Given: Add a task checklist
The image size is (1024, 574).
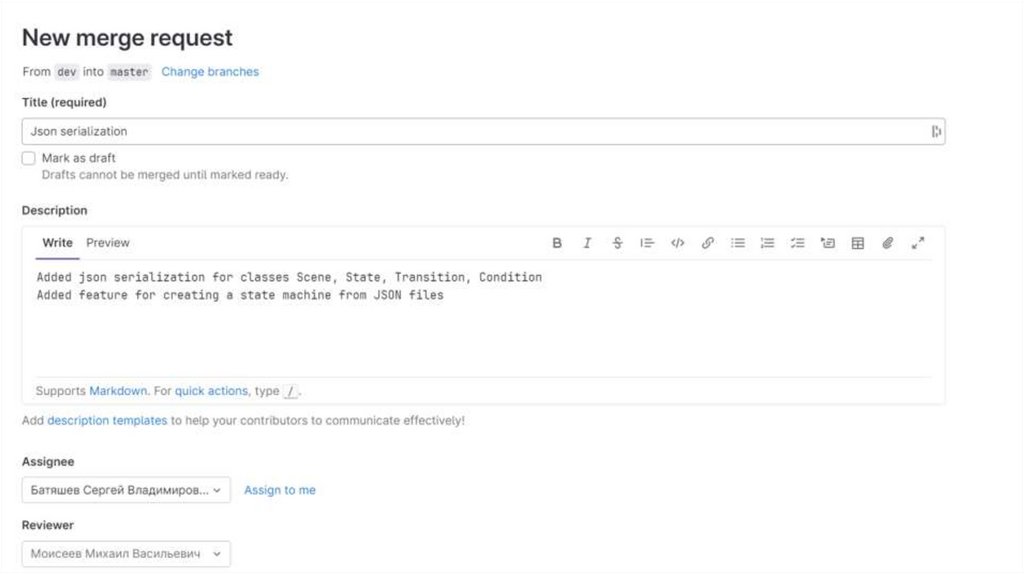Looking at the screenshot, I should coord(798,243).
